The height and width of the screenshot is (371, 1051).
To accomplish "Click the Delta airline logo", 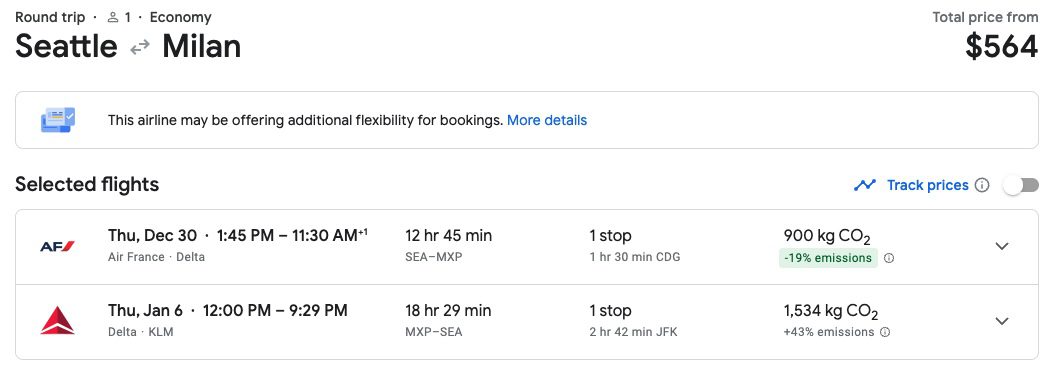I will [x=57, y=321].
